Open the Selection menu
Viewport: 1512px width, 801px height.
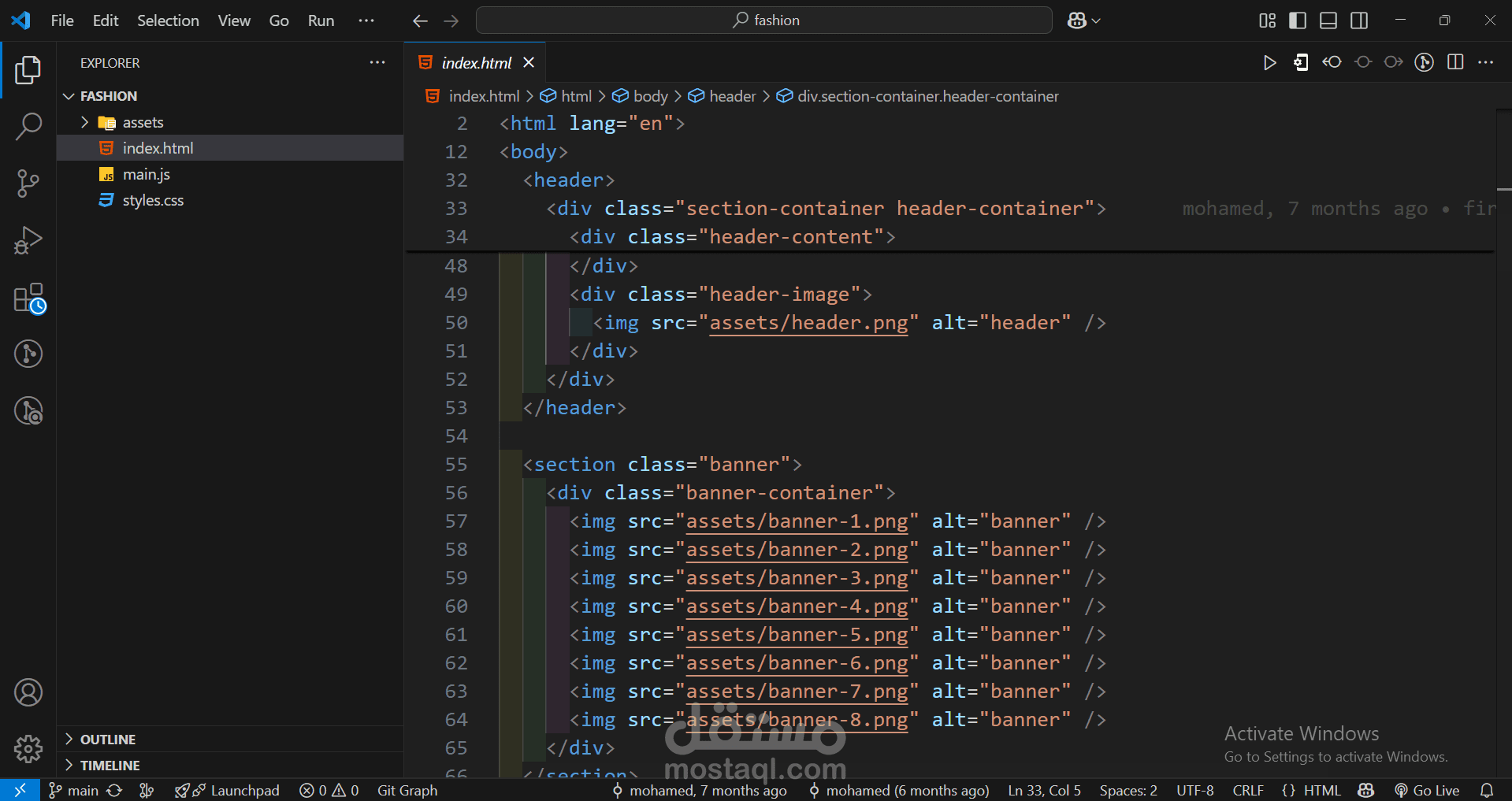pos(168,20)
